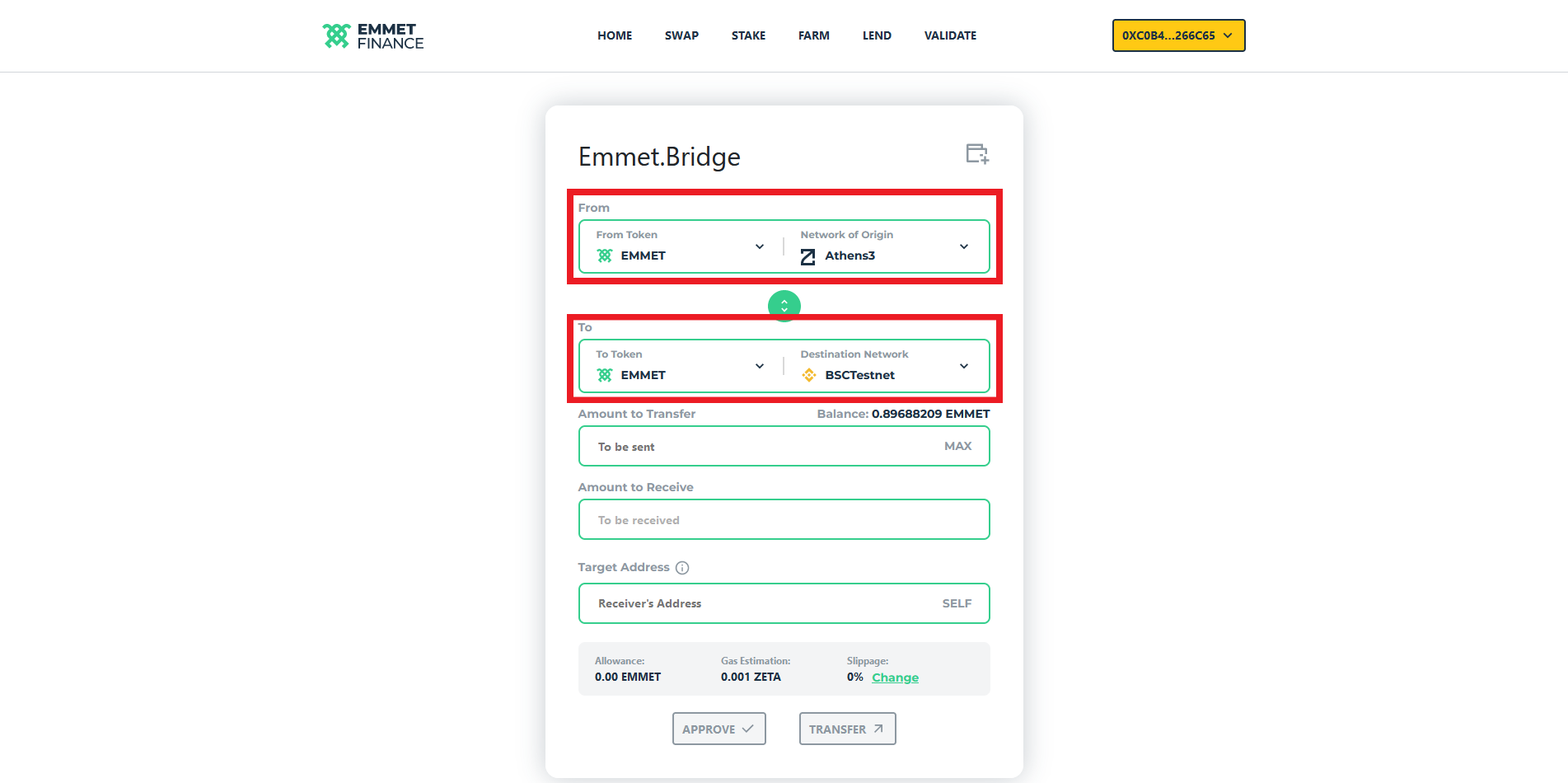Image resolution: width=1568 pixels, height=783 pixels.
Task: Swap From and To with green arrows button
Action: coord(784,306)
